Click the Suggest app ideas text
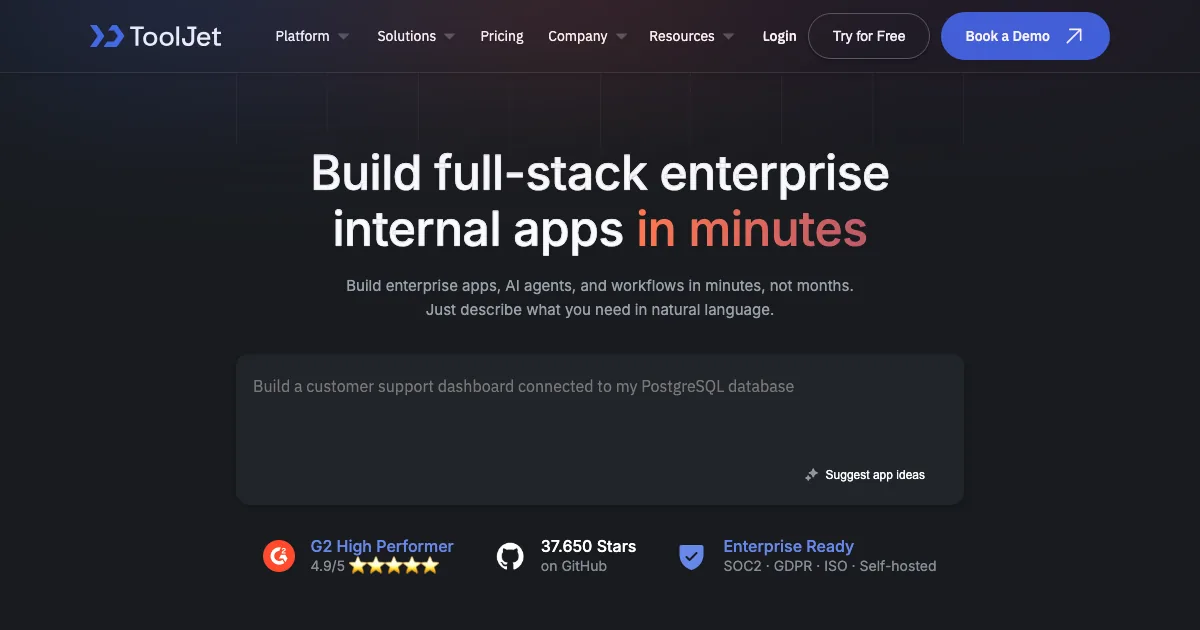 coord(875,475)
